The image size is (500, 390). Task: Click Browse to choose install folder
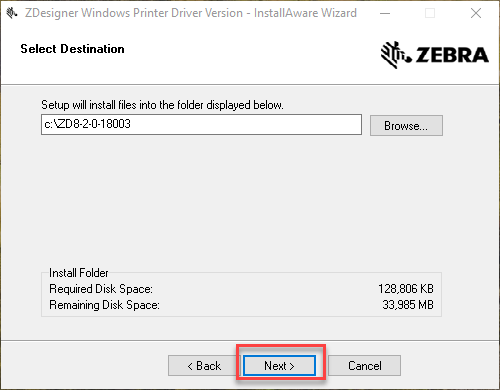[406, 126]
